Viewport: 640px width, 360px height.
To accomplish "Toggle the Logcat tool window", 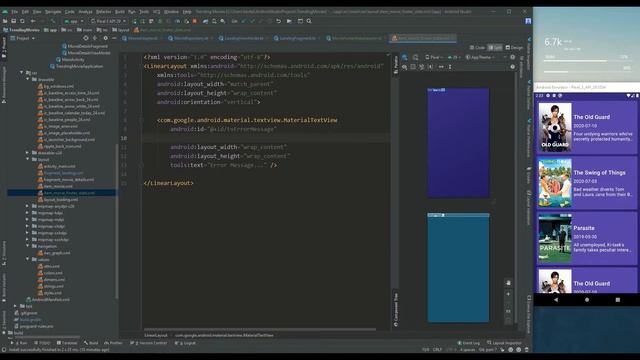I will (185, 343).
